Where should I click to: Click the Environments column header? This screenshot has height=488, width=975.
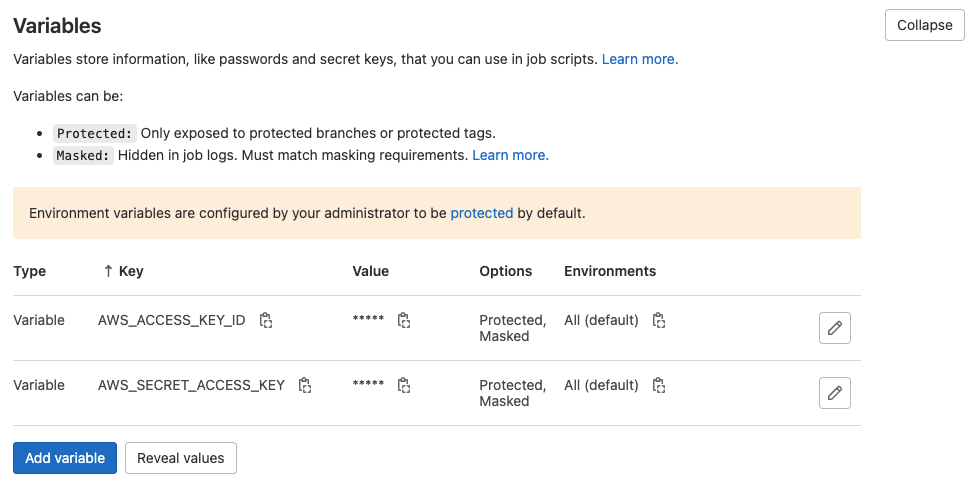(610, 271)
